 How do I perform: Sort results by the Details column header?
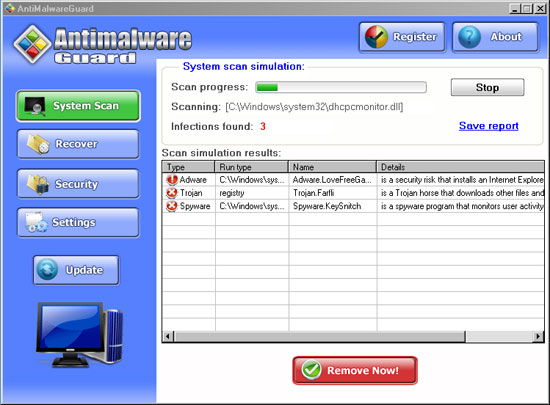click(460, 167)
